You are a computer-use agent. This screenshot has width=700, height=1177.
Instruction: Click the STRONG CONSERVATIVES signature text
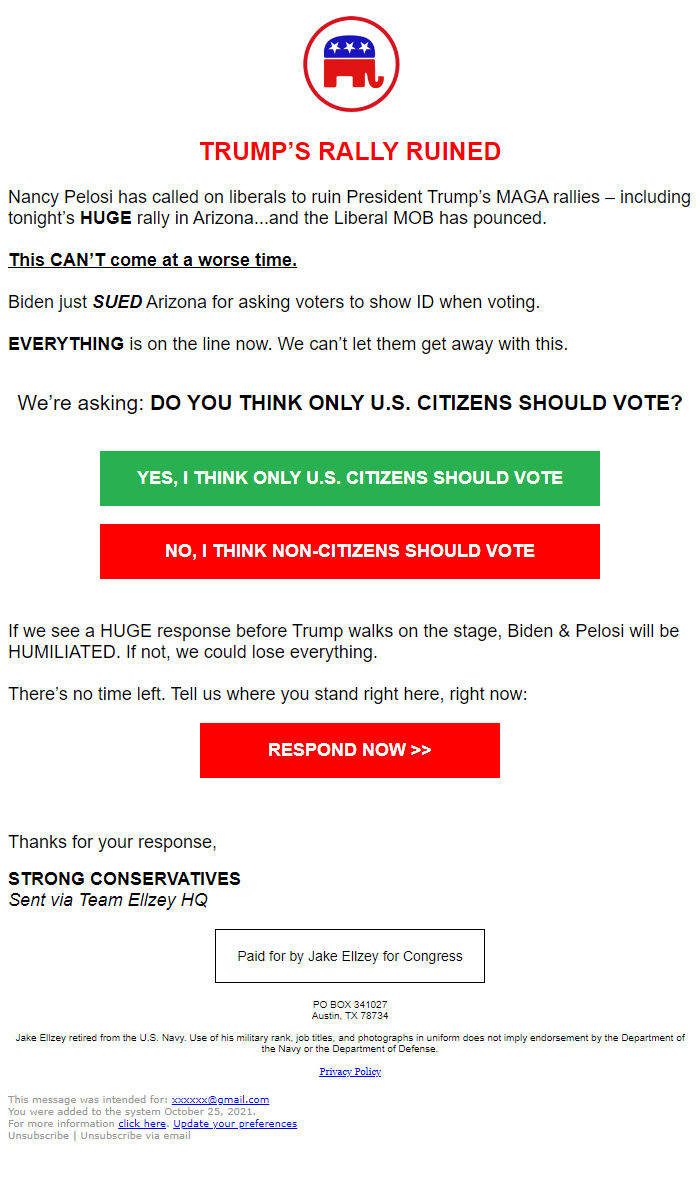point(124,879)
